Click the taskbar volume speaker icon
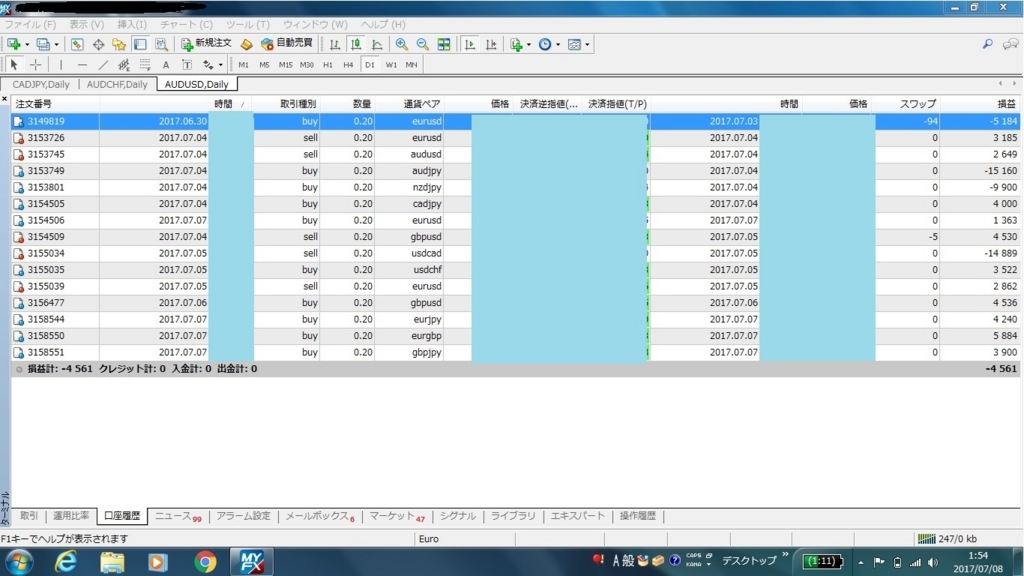1024x576 pixels. tap(933, 562)
